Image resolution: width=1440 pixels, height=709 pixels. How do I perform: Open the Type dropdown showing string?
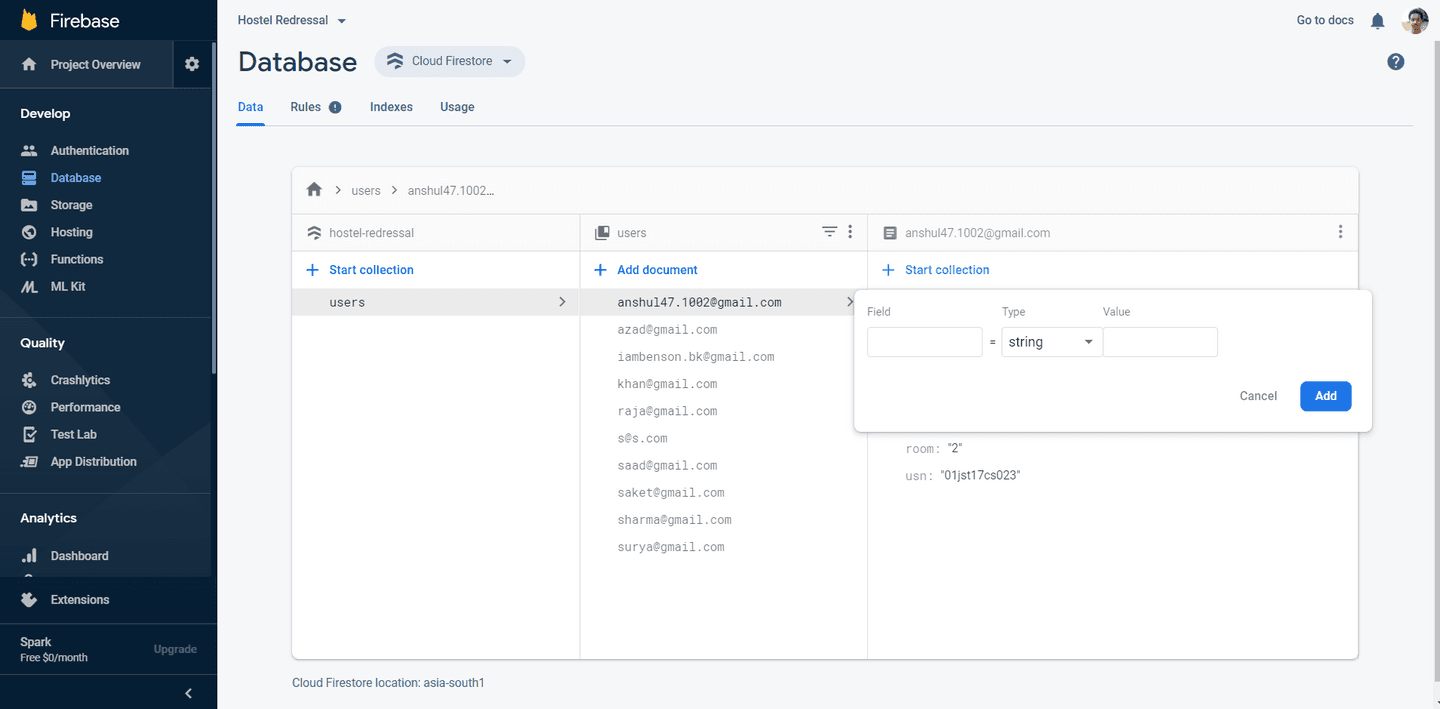point(1052,342)
